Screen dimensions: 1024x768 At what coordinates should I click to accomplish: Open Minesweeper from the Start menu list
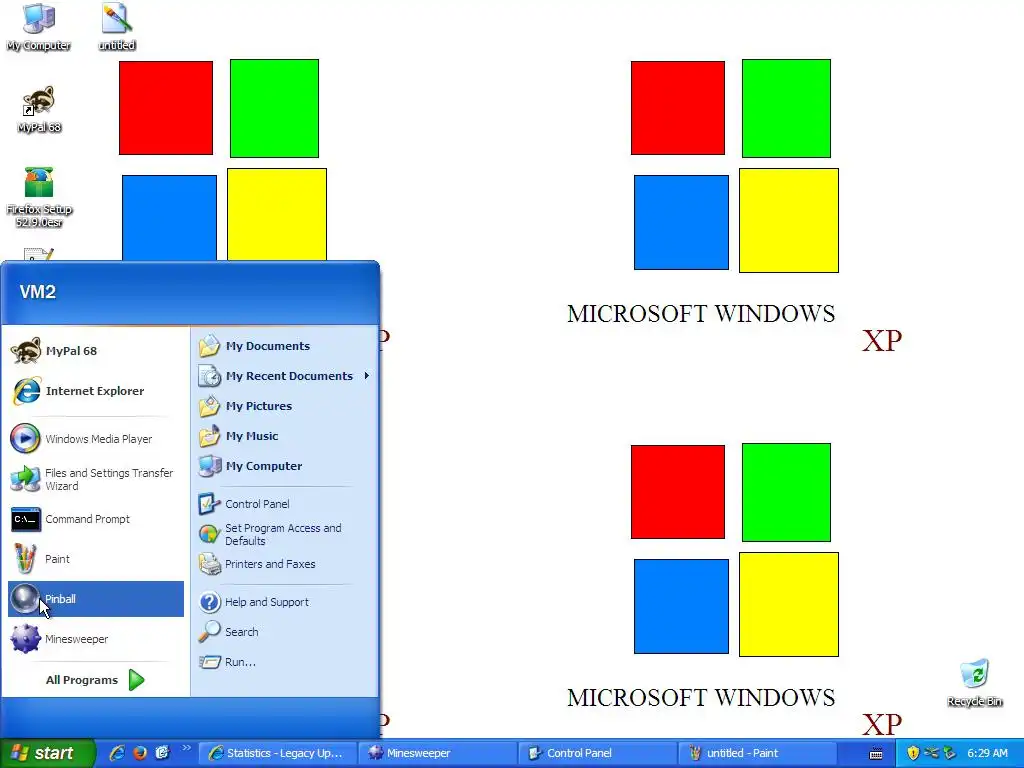pyautogui.click(x=96, y=639)
